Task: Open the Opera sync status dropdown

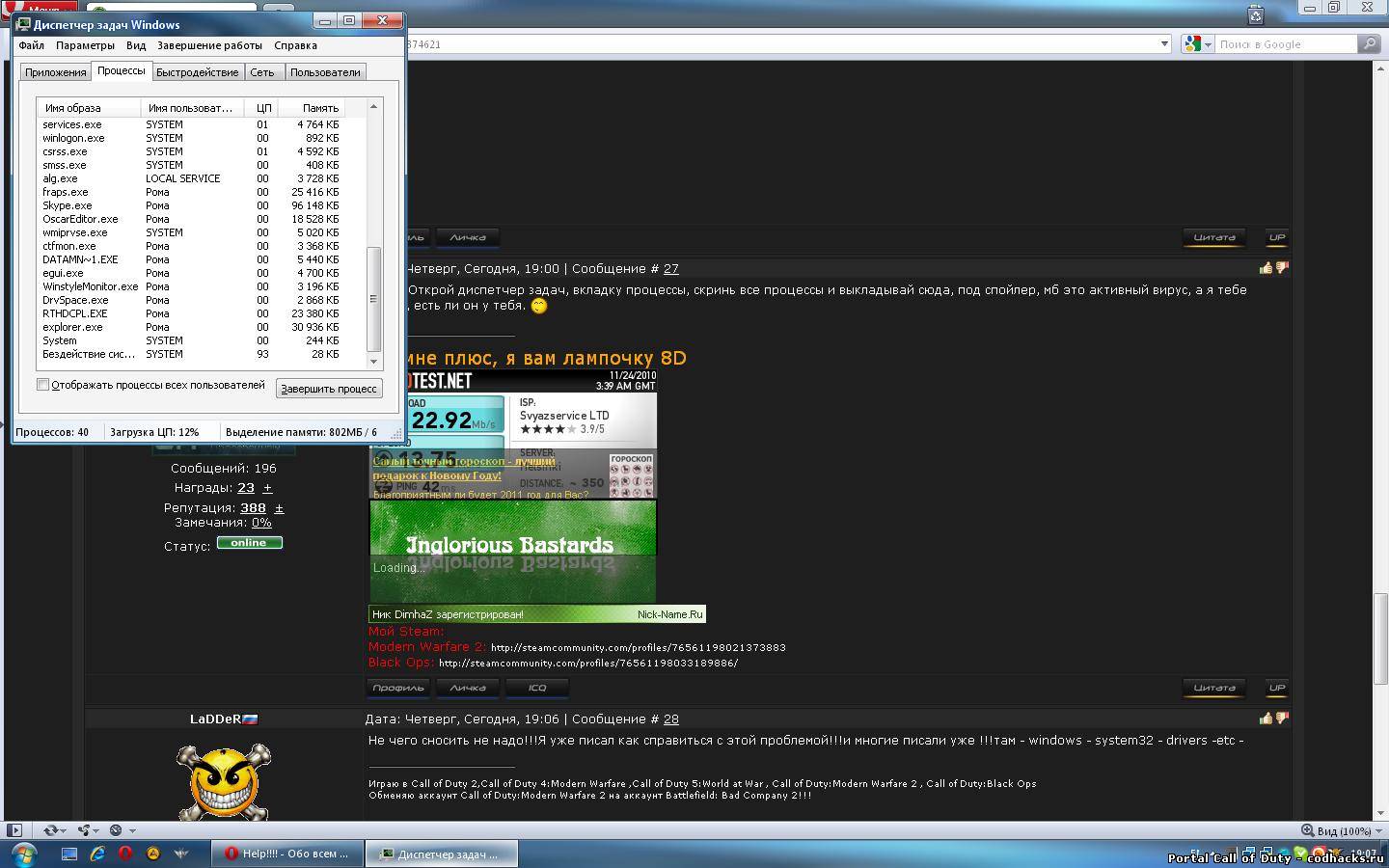Action: 55,829
